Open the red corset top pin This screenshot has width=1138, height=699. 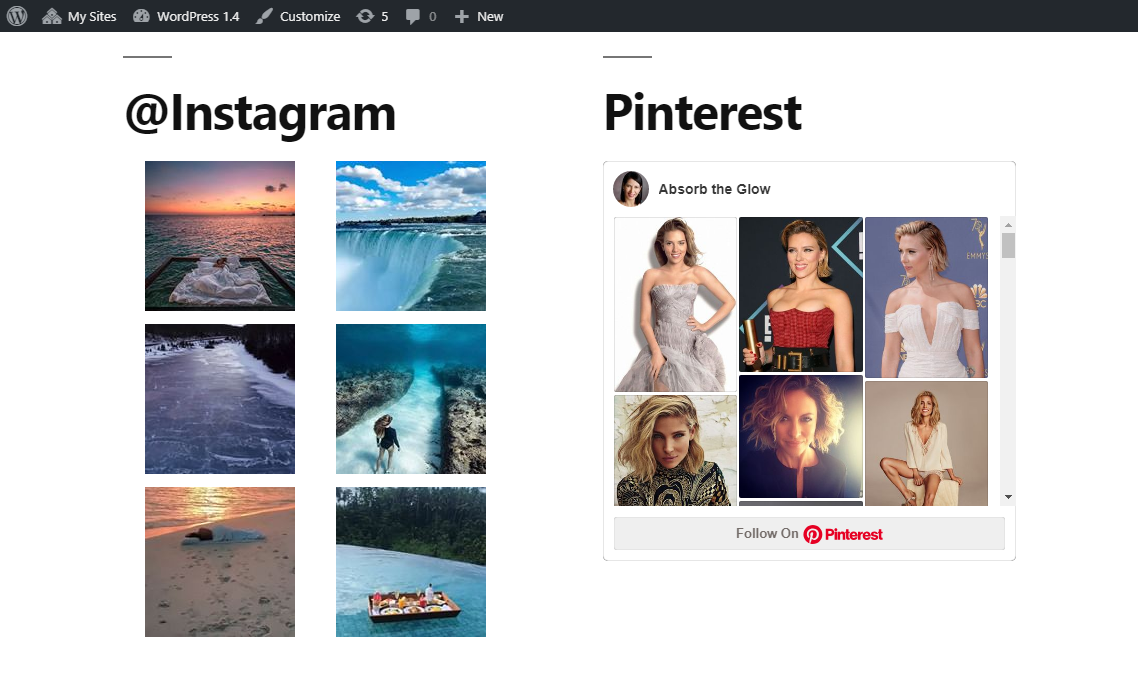801,295
